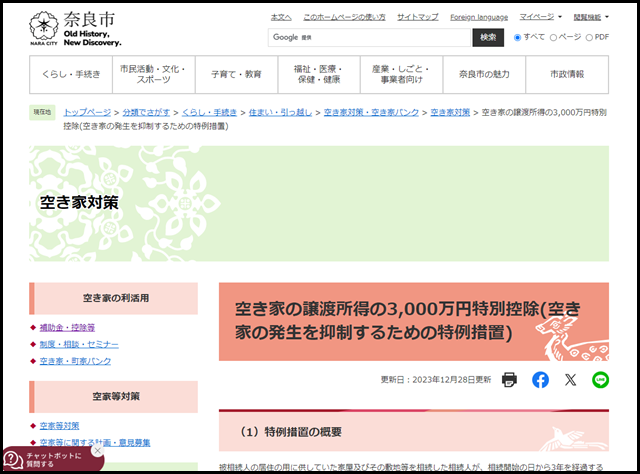Open the くらし・手続き menu
This screenshot has height=474, width=640.
71,74
